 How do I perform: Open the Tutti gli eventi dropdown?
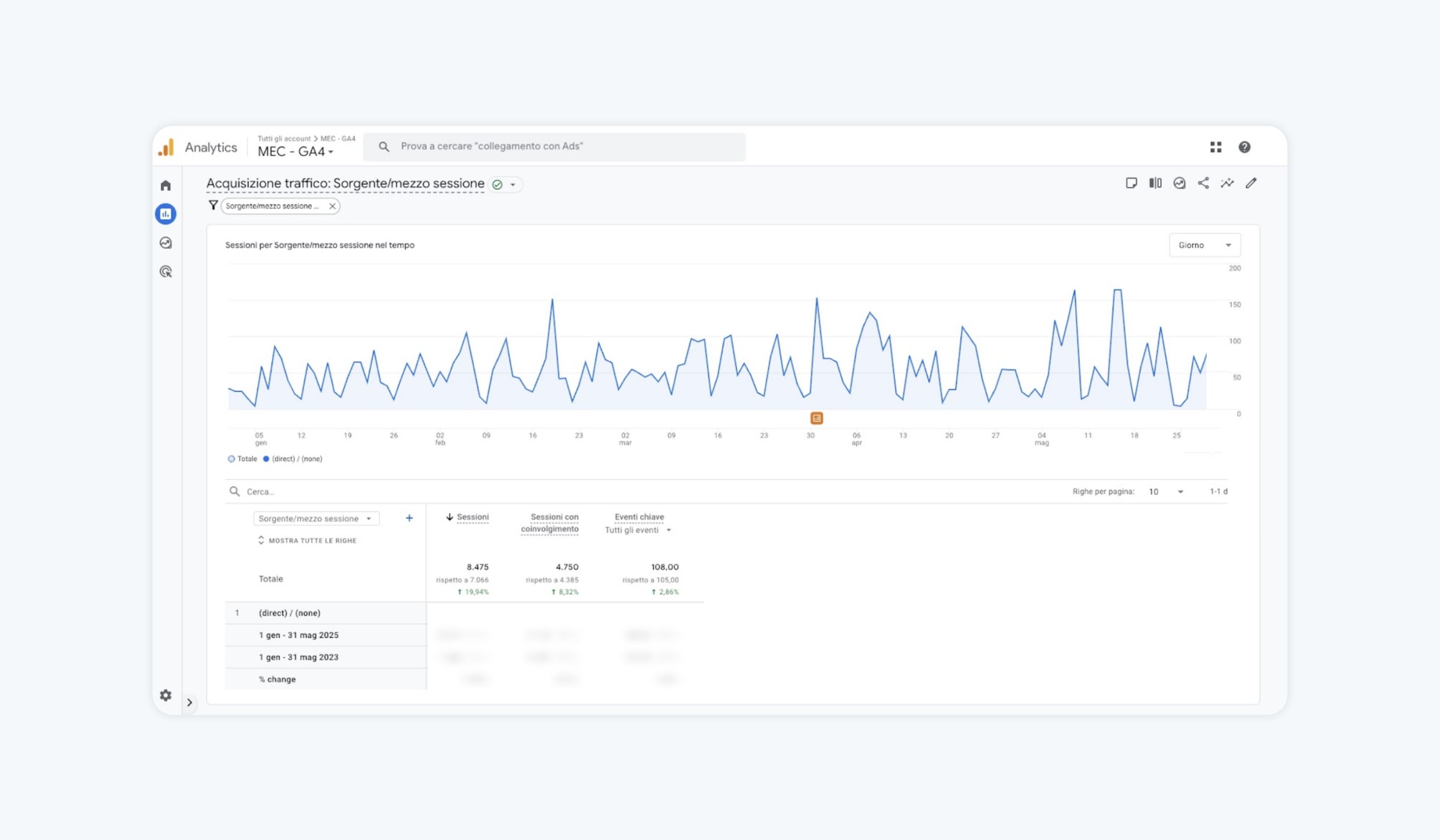tap(637, 530)
